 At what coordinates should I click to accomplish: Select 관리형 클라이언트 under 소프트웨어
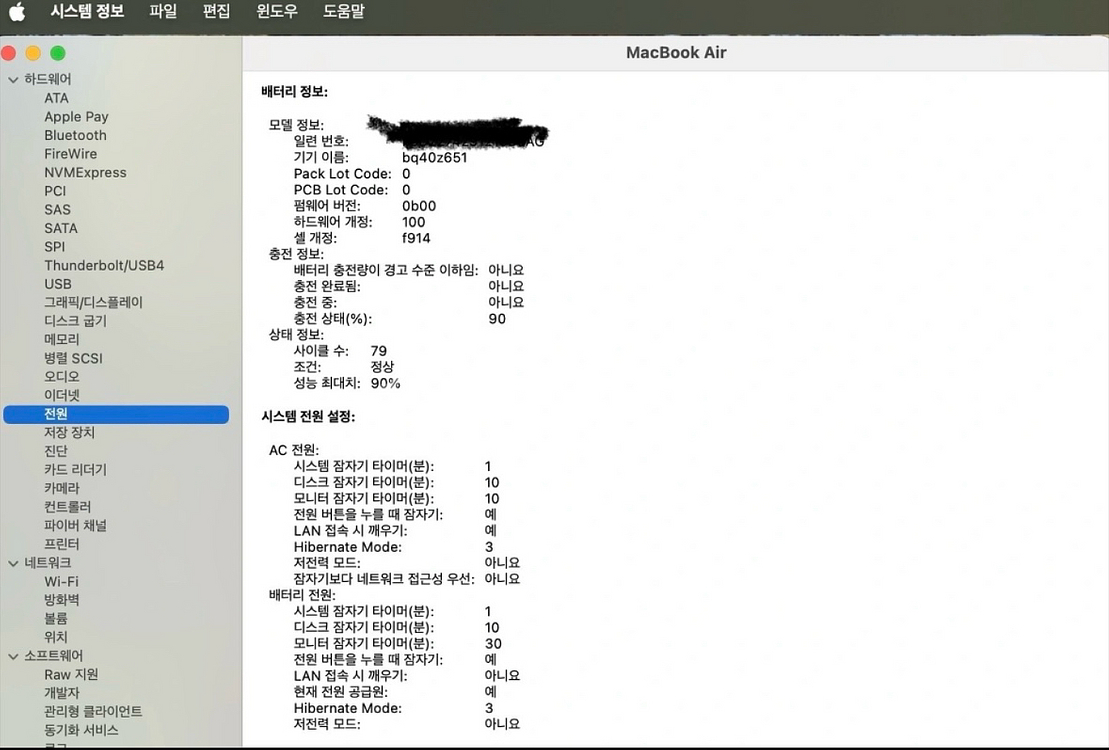[x=93, y=711]
